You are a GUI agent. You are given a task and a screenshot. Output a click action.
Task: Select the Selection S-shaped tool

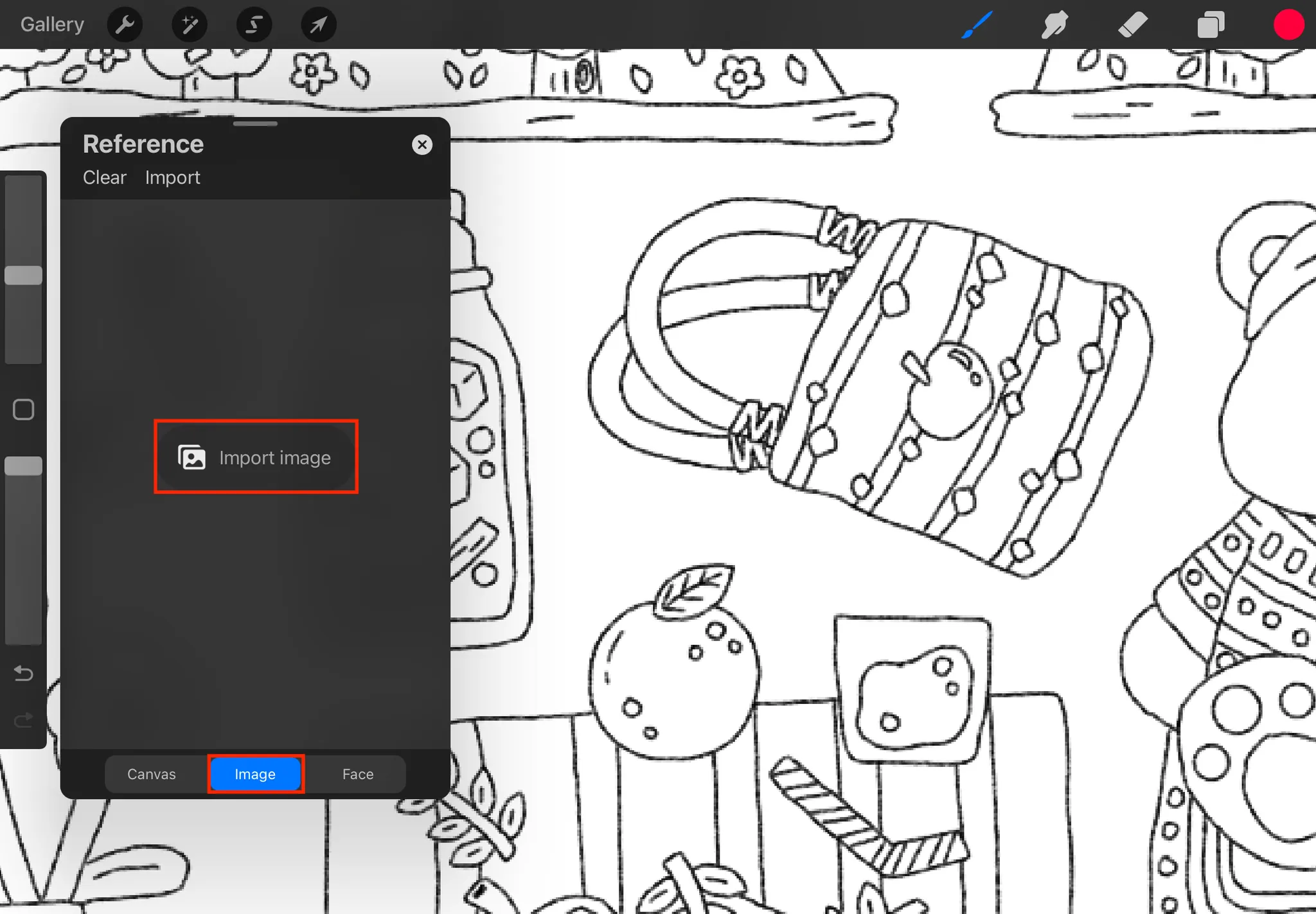point(254,25)
